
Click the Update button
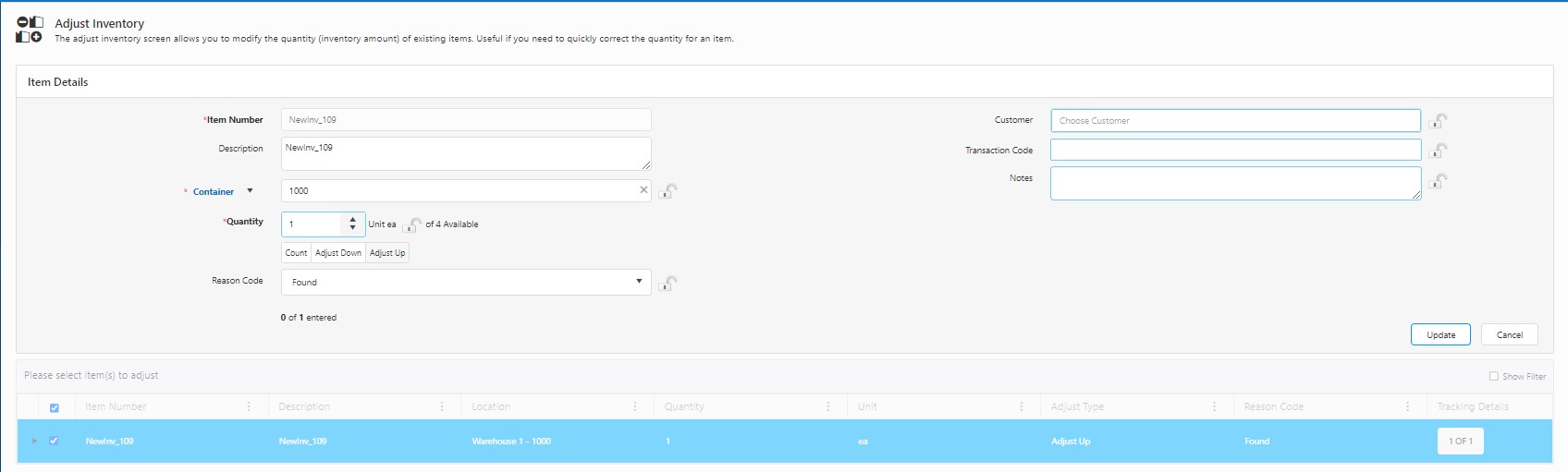(x=1439, y=334)
